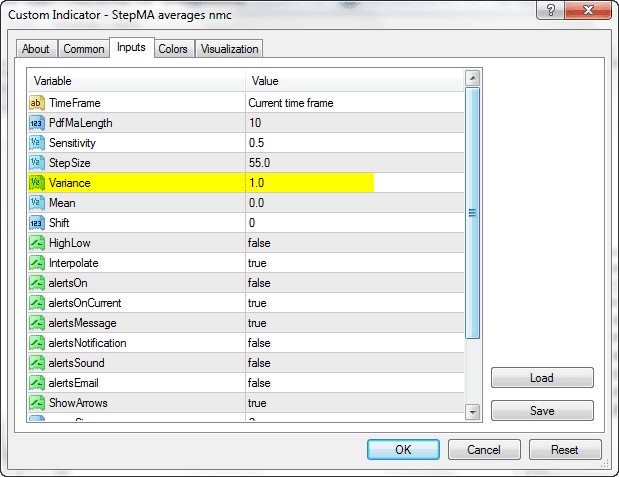Select the Interpolate value true

pyautogui.click(x=257, y=263)
